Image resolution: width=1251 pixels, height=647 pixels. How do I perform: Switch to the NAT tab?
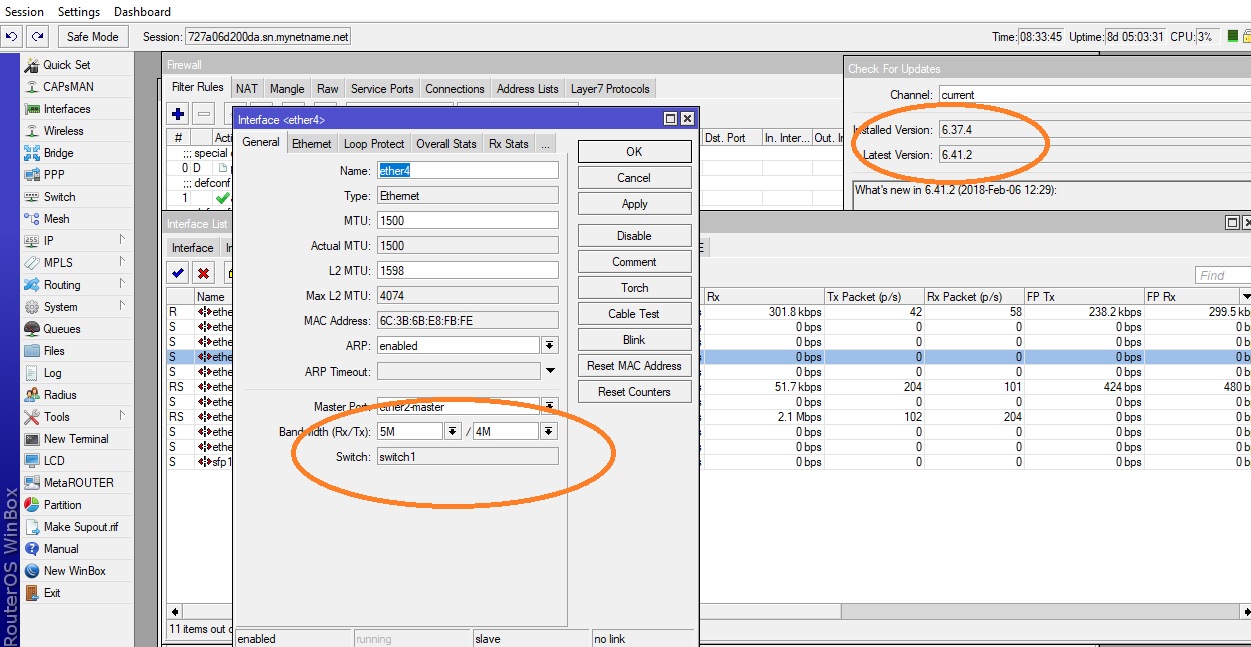(x=246, y=89)
